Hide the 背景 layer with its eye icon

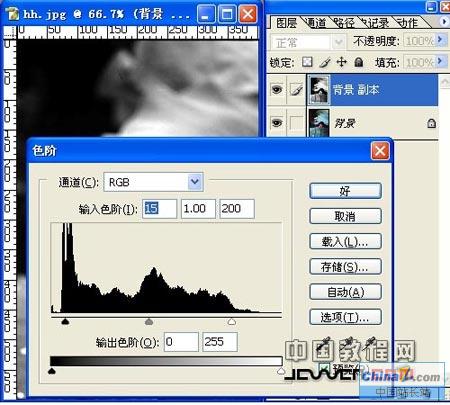[x=277, y=123]
